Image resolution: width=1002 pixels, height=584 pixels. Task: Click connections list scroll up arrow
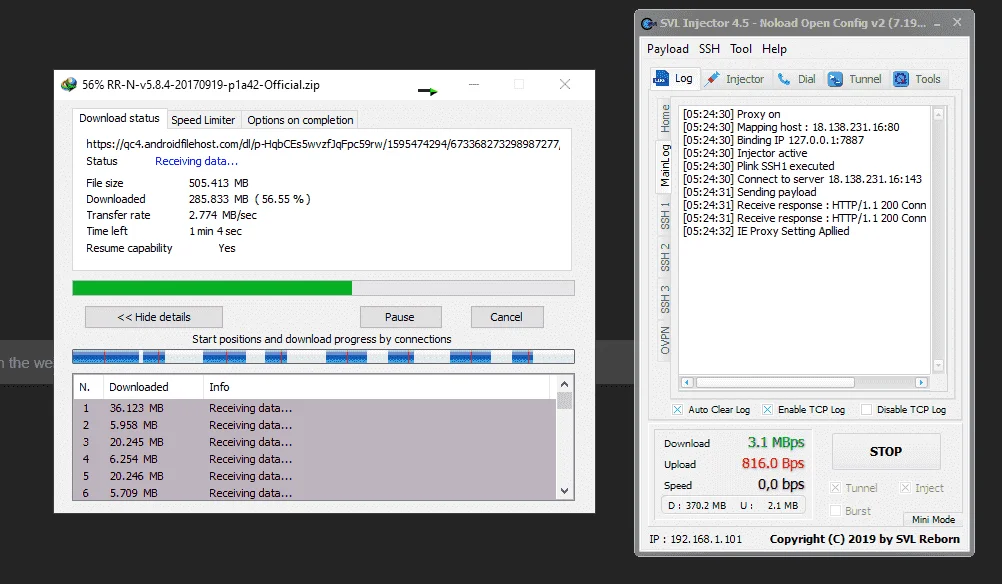564,385
